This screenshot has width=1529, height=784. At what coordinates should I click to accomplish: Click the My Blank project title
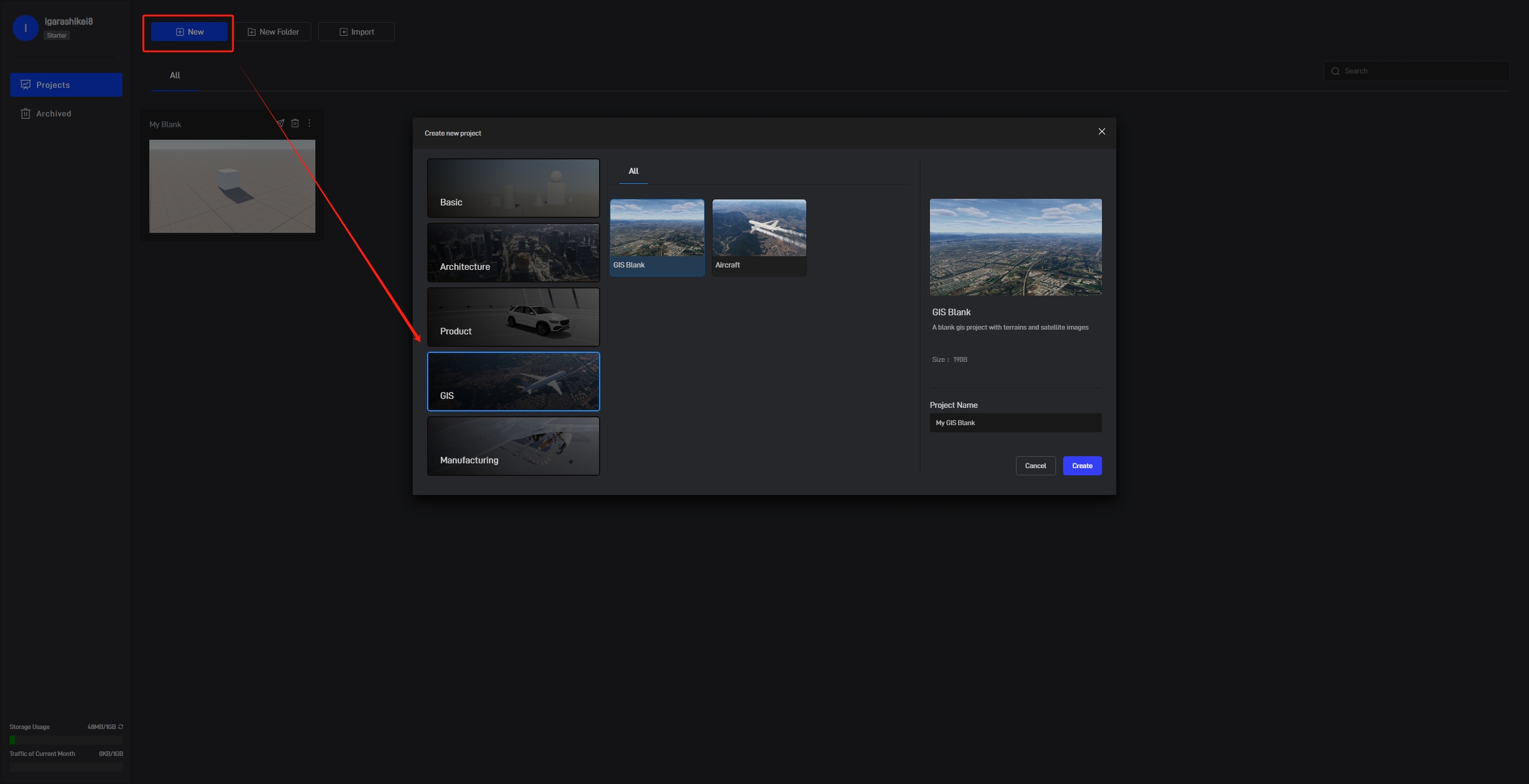165,124
